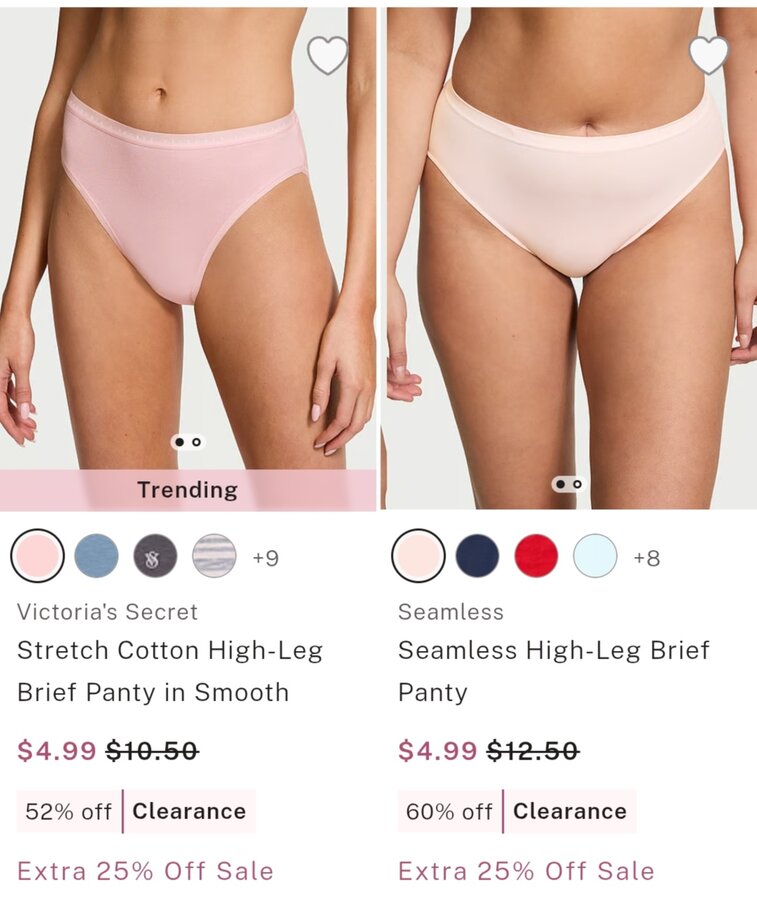Viewport: 757px width, 900px height.
Task: Pick the dark gray VS logo swatch
Action: click(155, 556)
